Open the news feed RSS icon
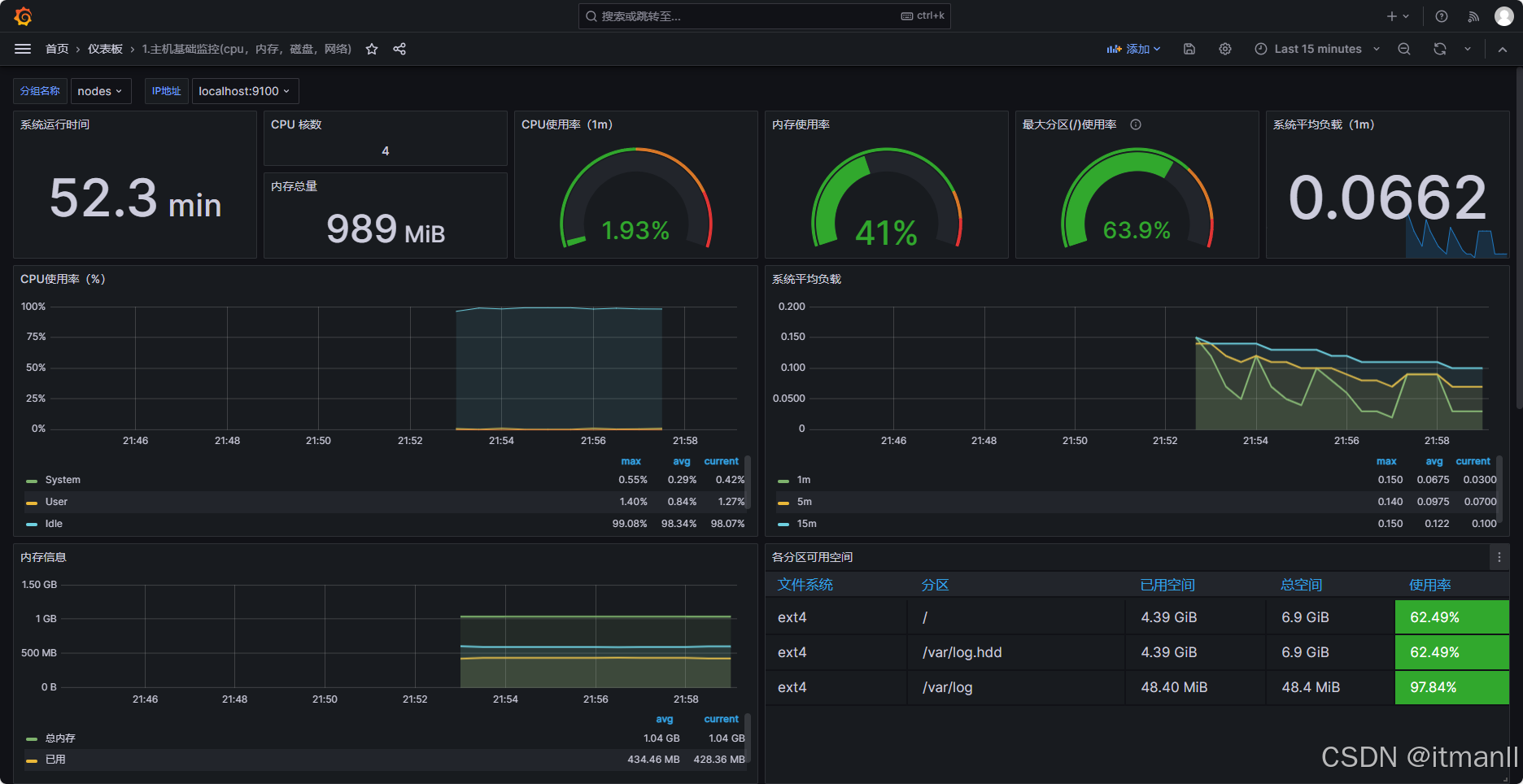Viewport: 1523px width, 784px height. tap(1473, 16)
